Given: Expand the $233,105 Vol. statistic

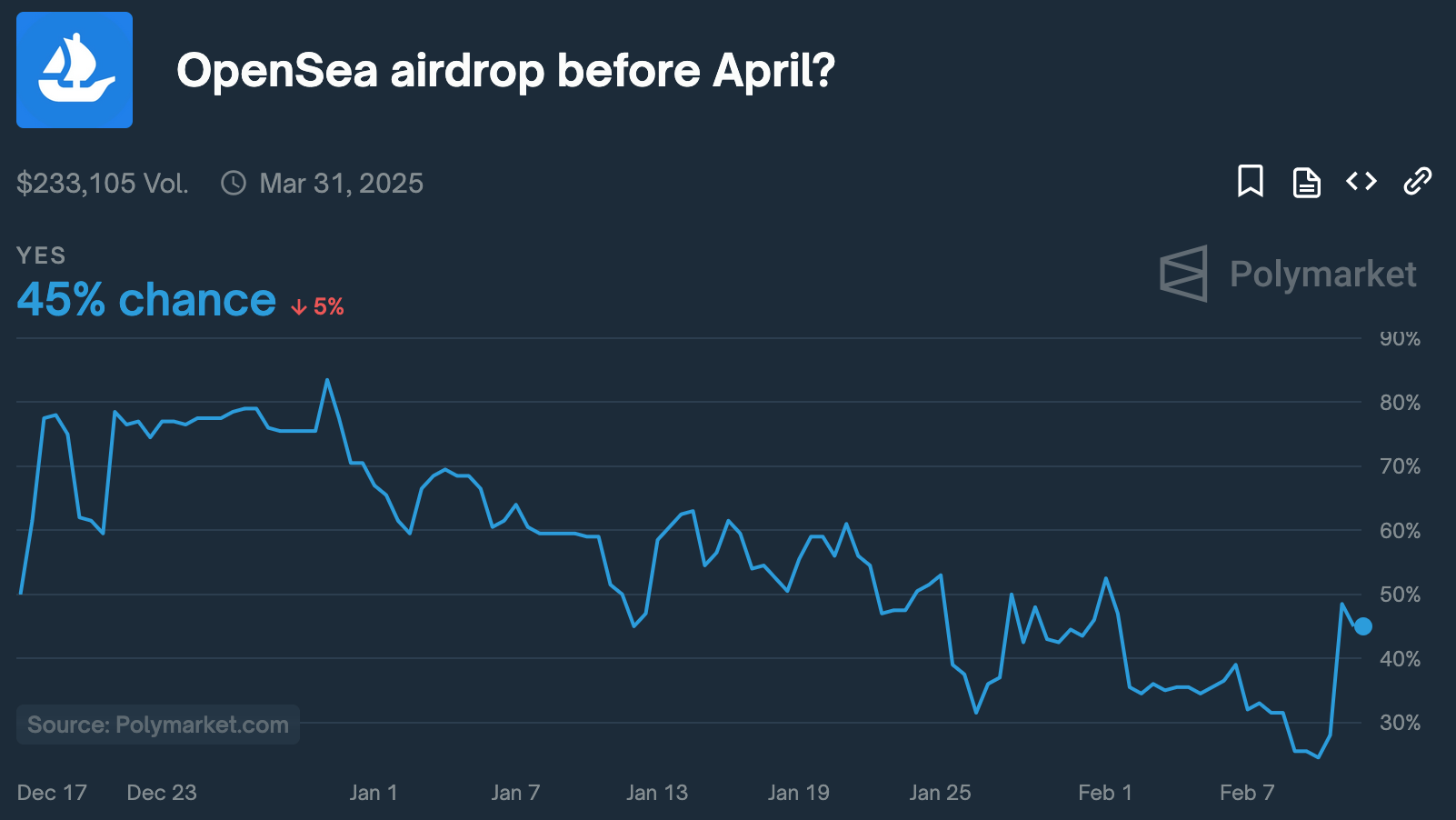Looking at the screenshot, I should point(103,183).
